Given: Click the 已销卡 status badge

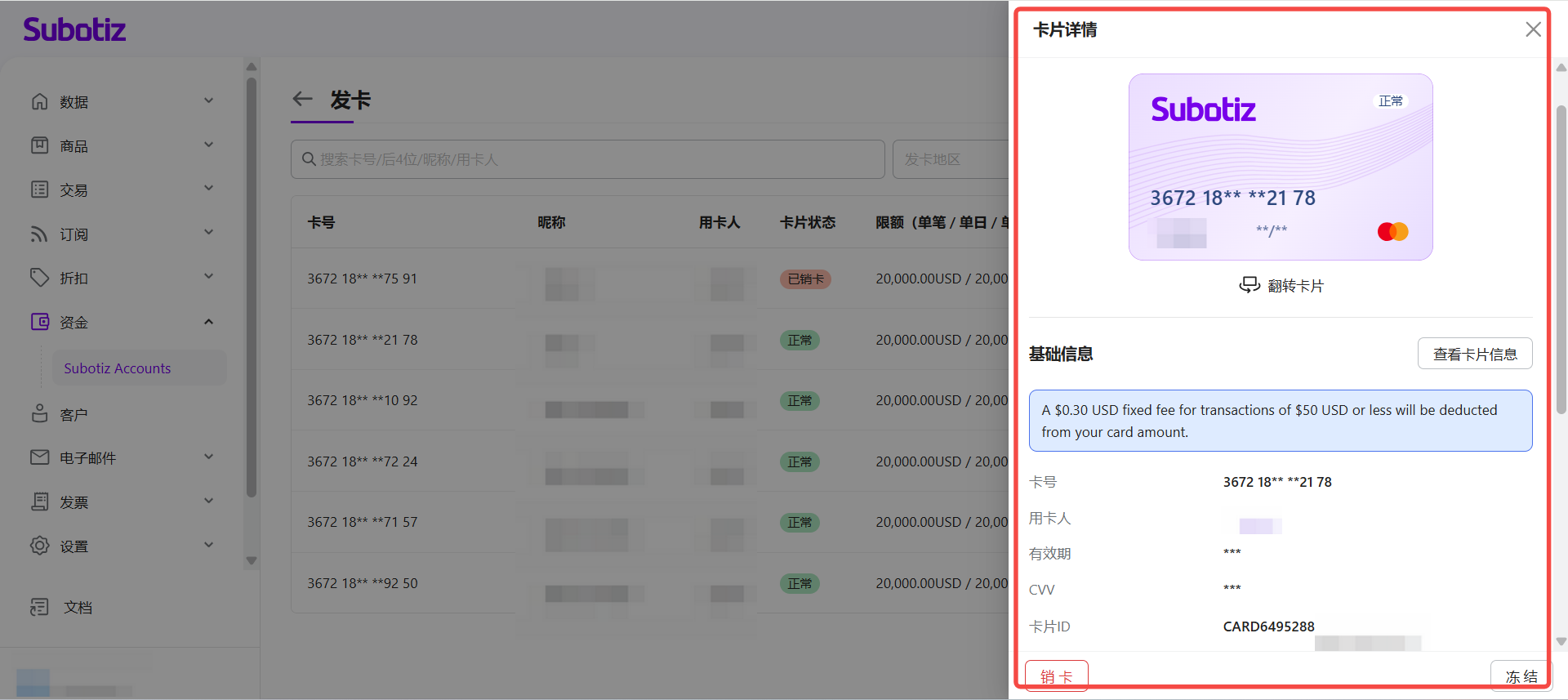Looking at the screenshot, I should (805, 279).
